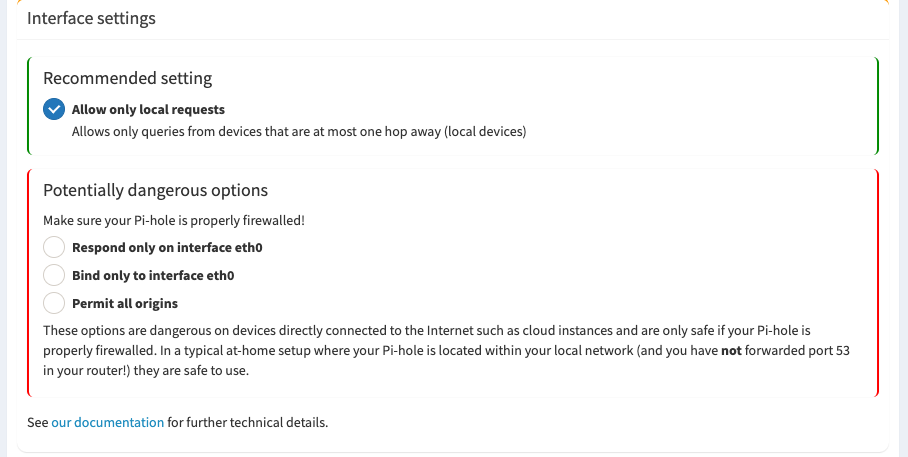Click the 'Respond only on interface eth0' label text

point(167,247)
